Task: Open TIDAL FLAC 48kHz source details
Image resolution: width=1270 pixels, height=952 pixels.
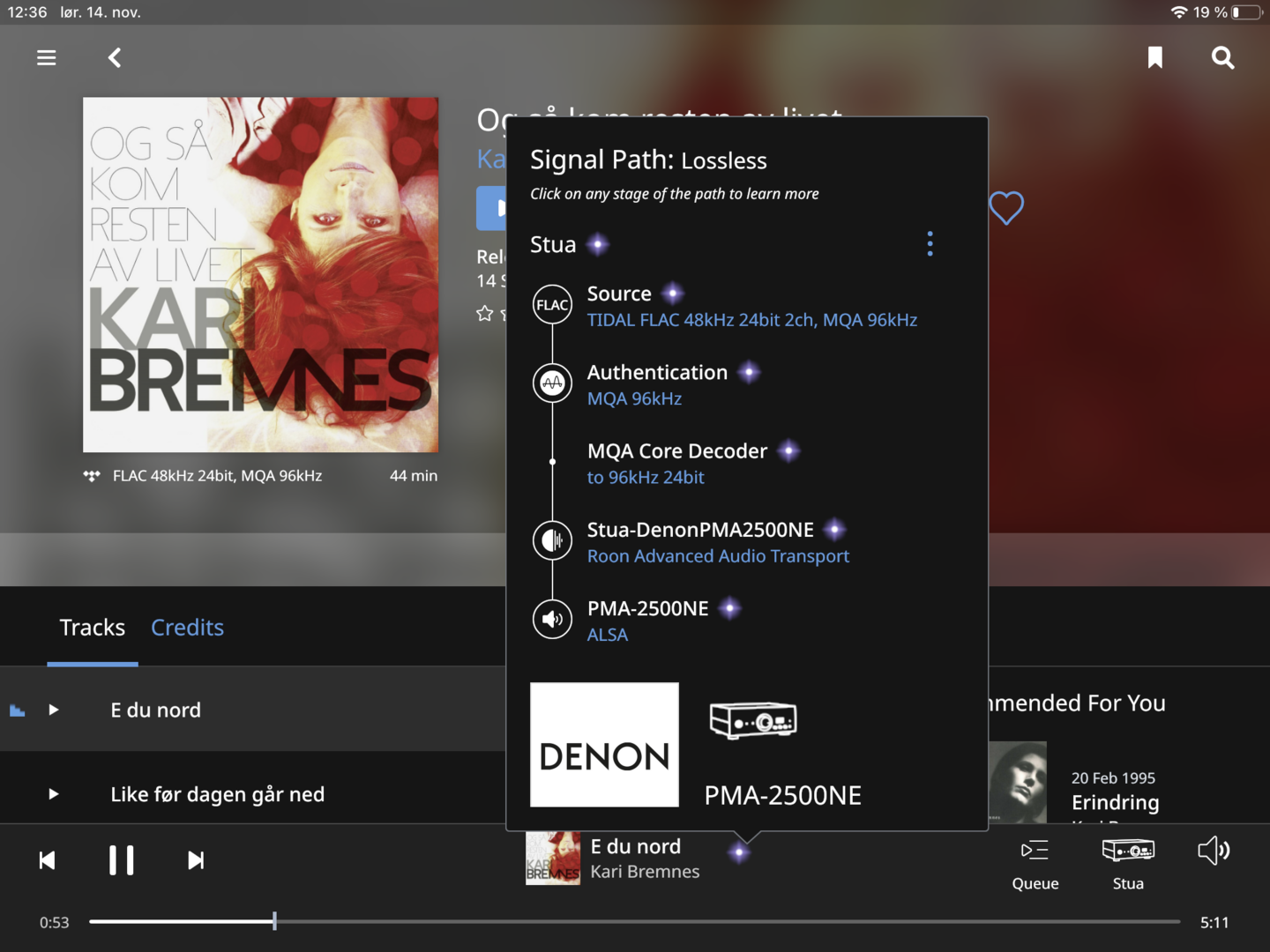Action: point(752,320)
